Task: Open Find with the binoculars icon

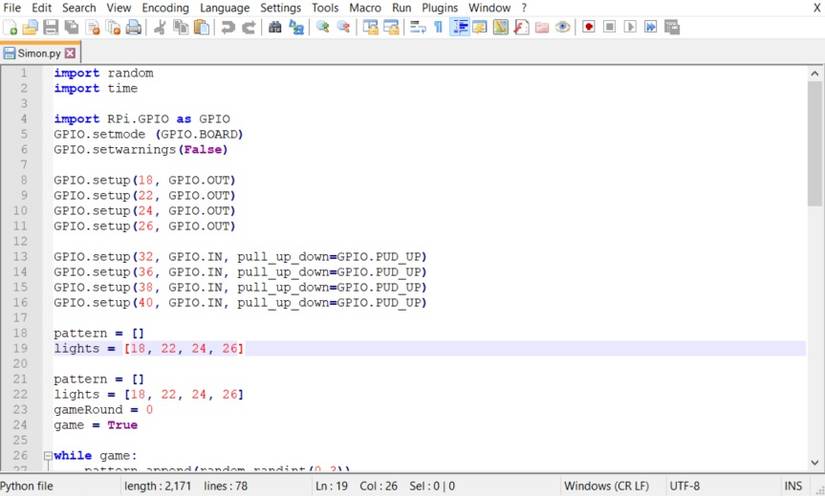Action: (275, 27)
